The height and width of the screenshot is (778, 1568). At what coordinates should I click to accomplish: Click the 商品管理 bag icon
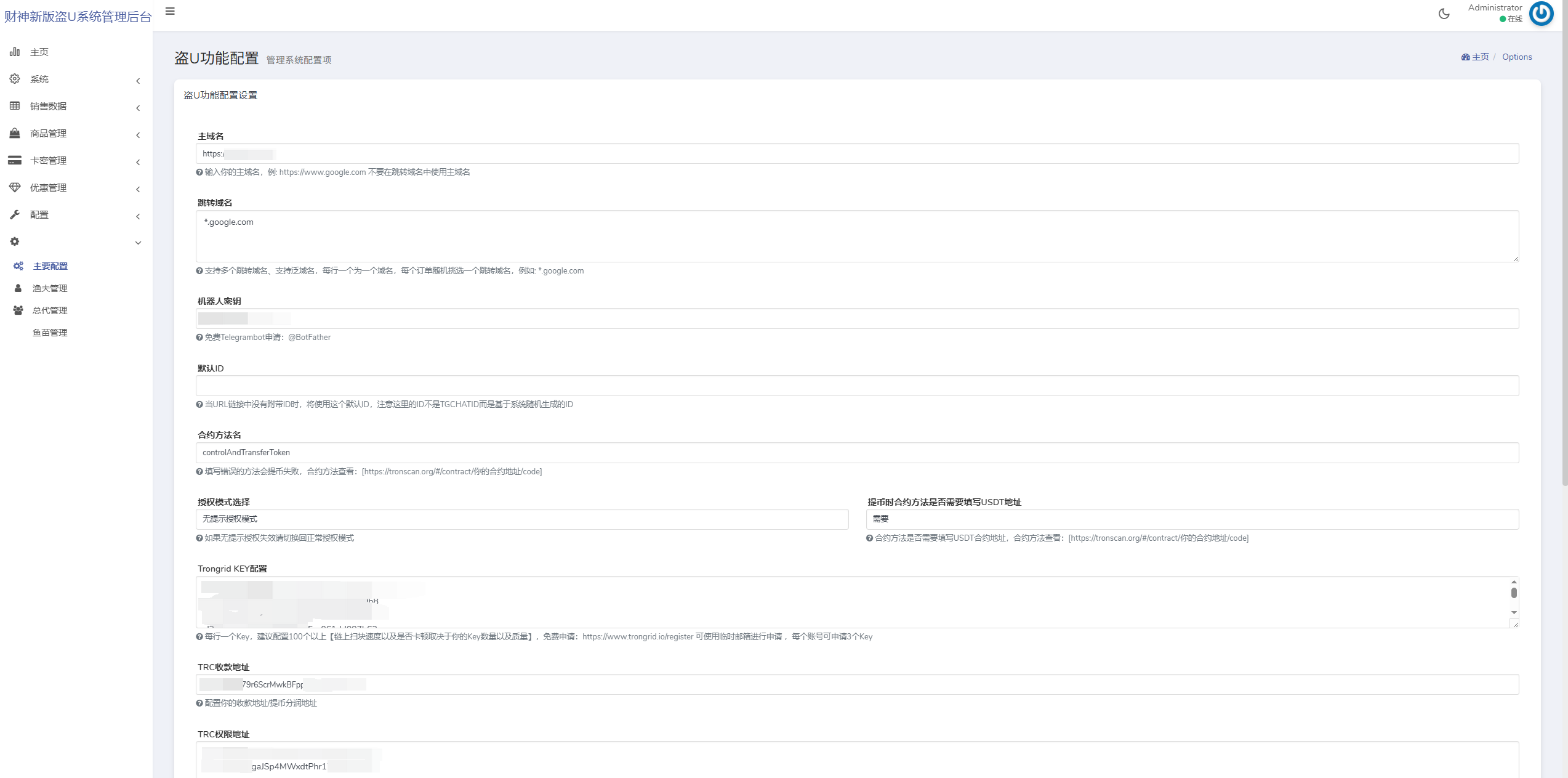click(x=15, y=133)
